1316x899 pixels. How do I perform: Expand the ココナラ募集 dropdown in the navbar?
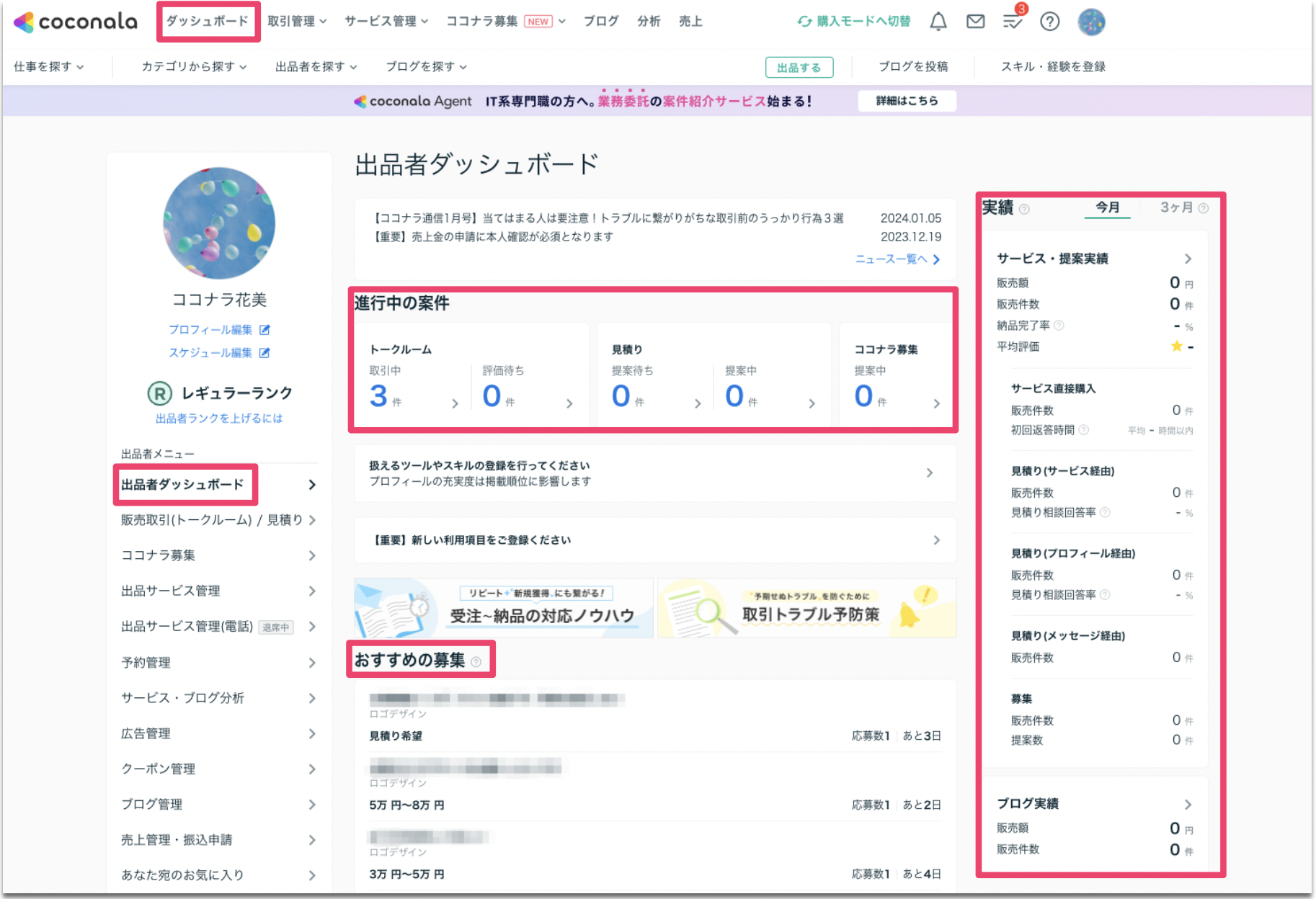click(483, 21)
